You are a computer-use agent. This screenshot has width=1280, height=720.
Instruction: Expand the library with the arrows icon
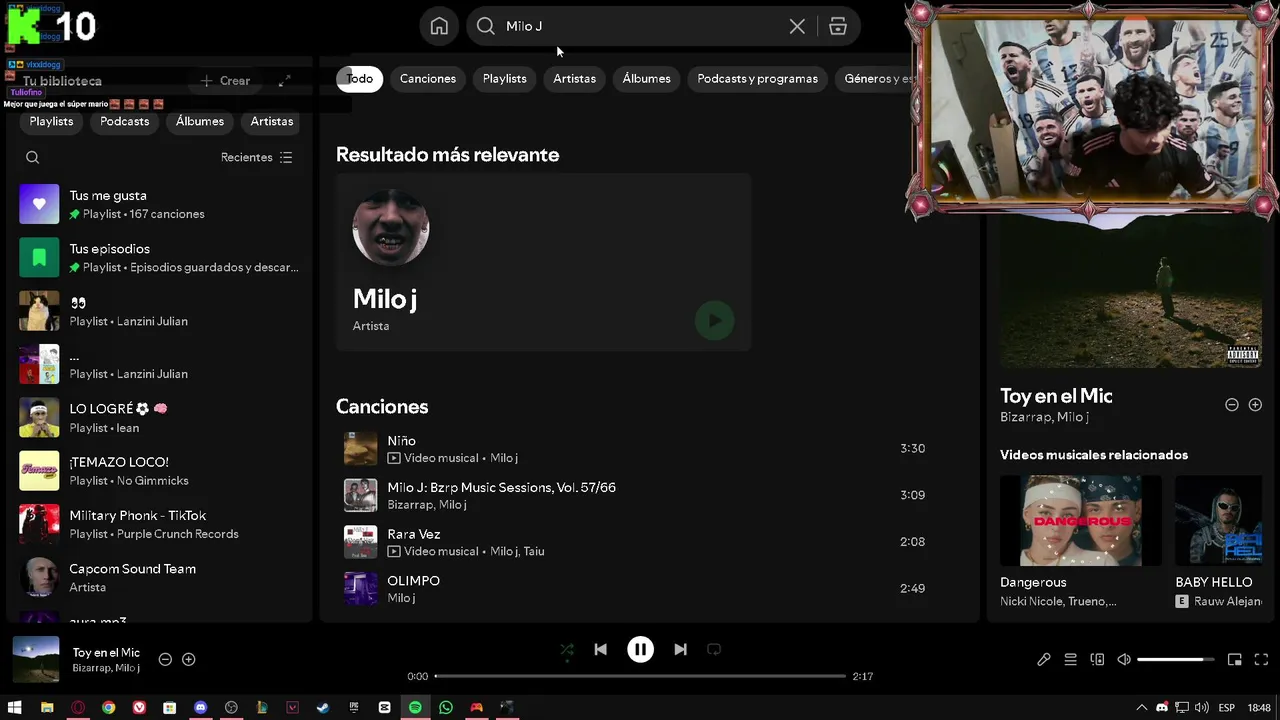click(x=284, y=81)
